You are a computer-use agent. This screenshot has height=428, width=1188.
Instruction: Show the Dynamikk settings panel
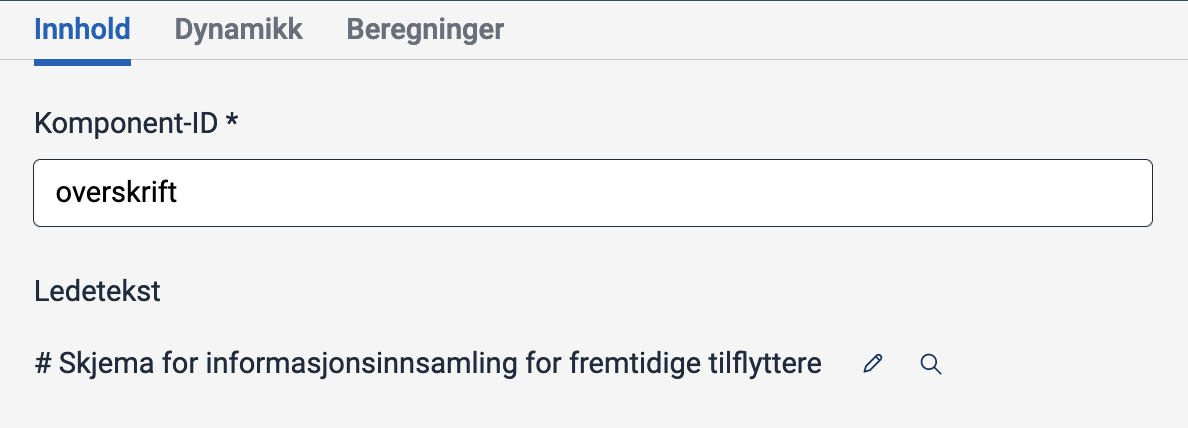point(238,29)
